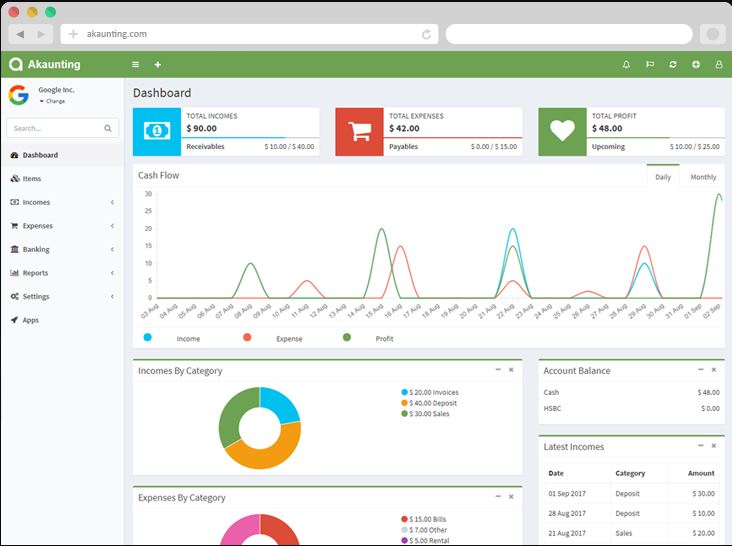This screenshot has width=732, height=546.
Task: Click the $ 20.00 Invoices legend swatch
Action: [404, 392]
